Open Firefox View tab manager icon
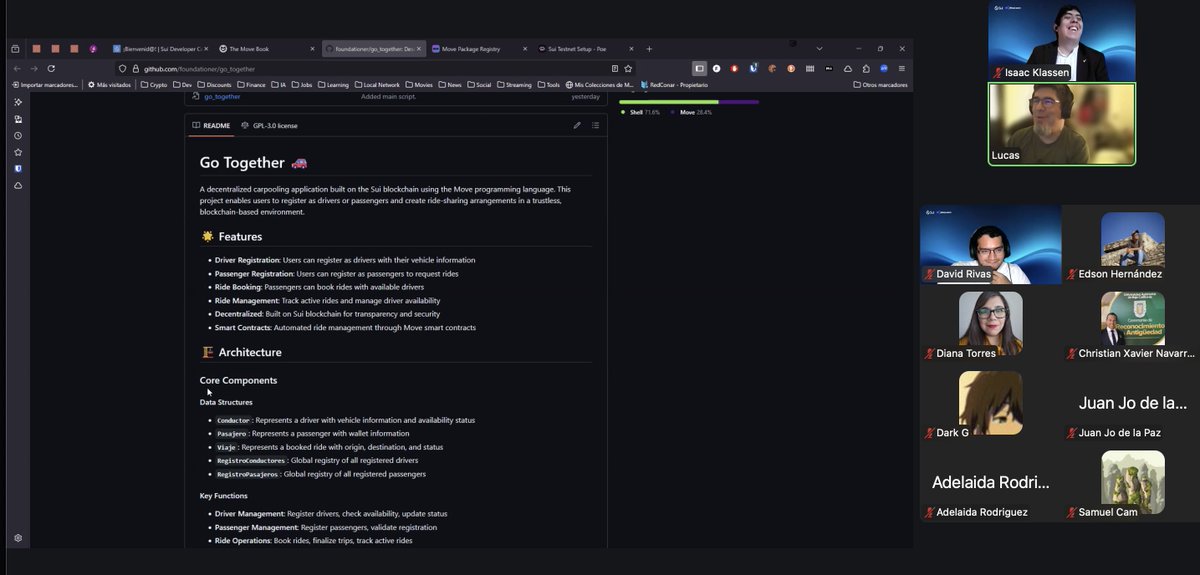This screenshot has width=1200, height=575. [x=15, y=48]
